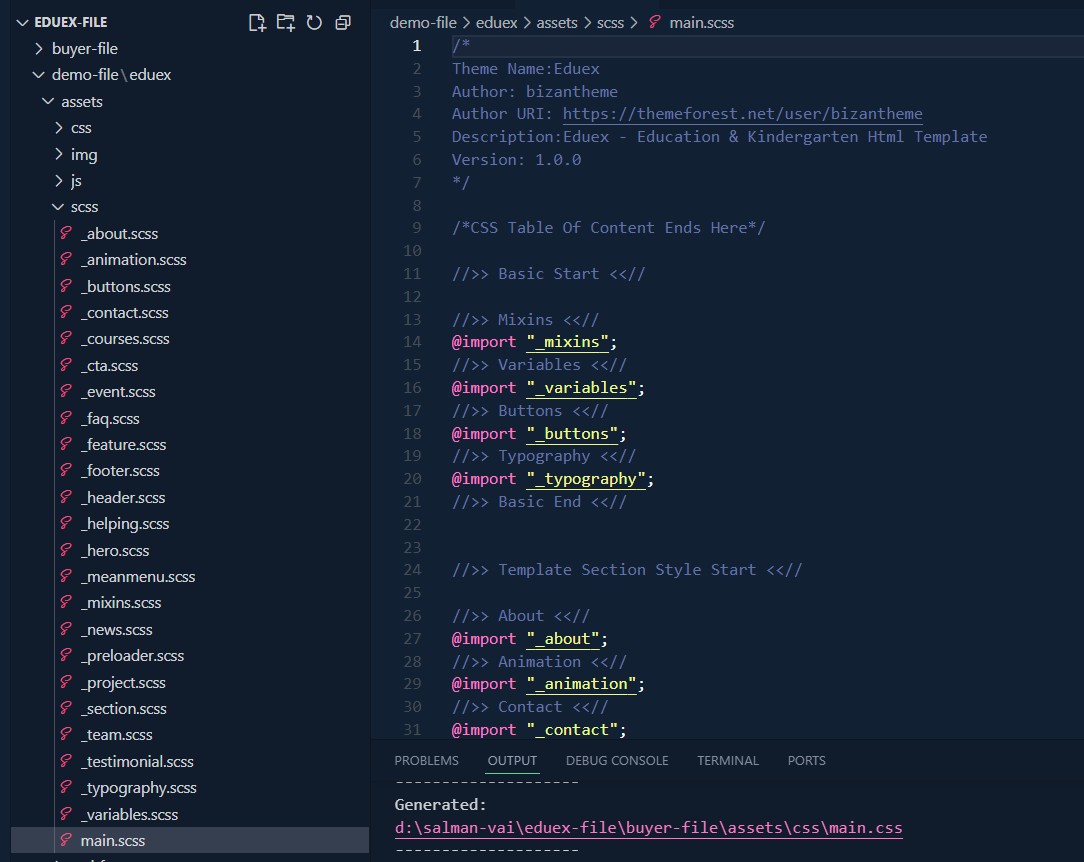This screenshot has height=862, width=1084.
Task: Switch to the TERMINAL tab
Action: pyautogui.click(x=728, y=761)
